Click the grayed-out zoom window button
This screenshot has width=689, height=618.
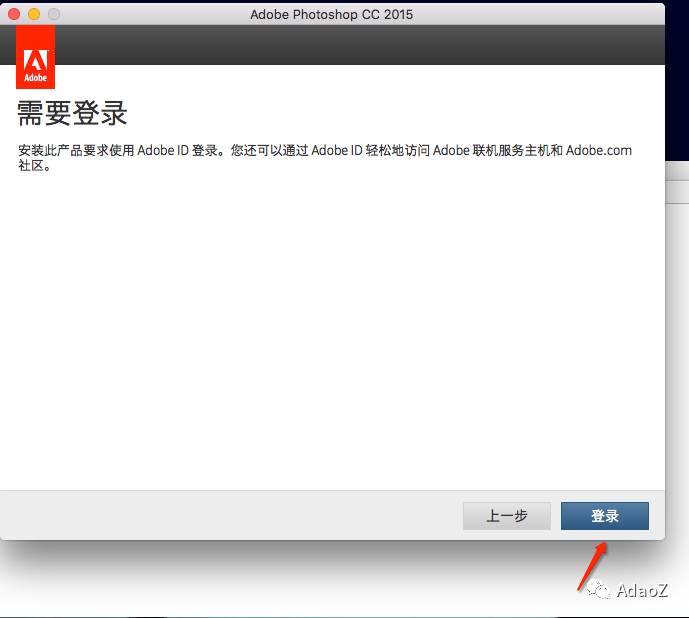[x=53, y=14]
